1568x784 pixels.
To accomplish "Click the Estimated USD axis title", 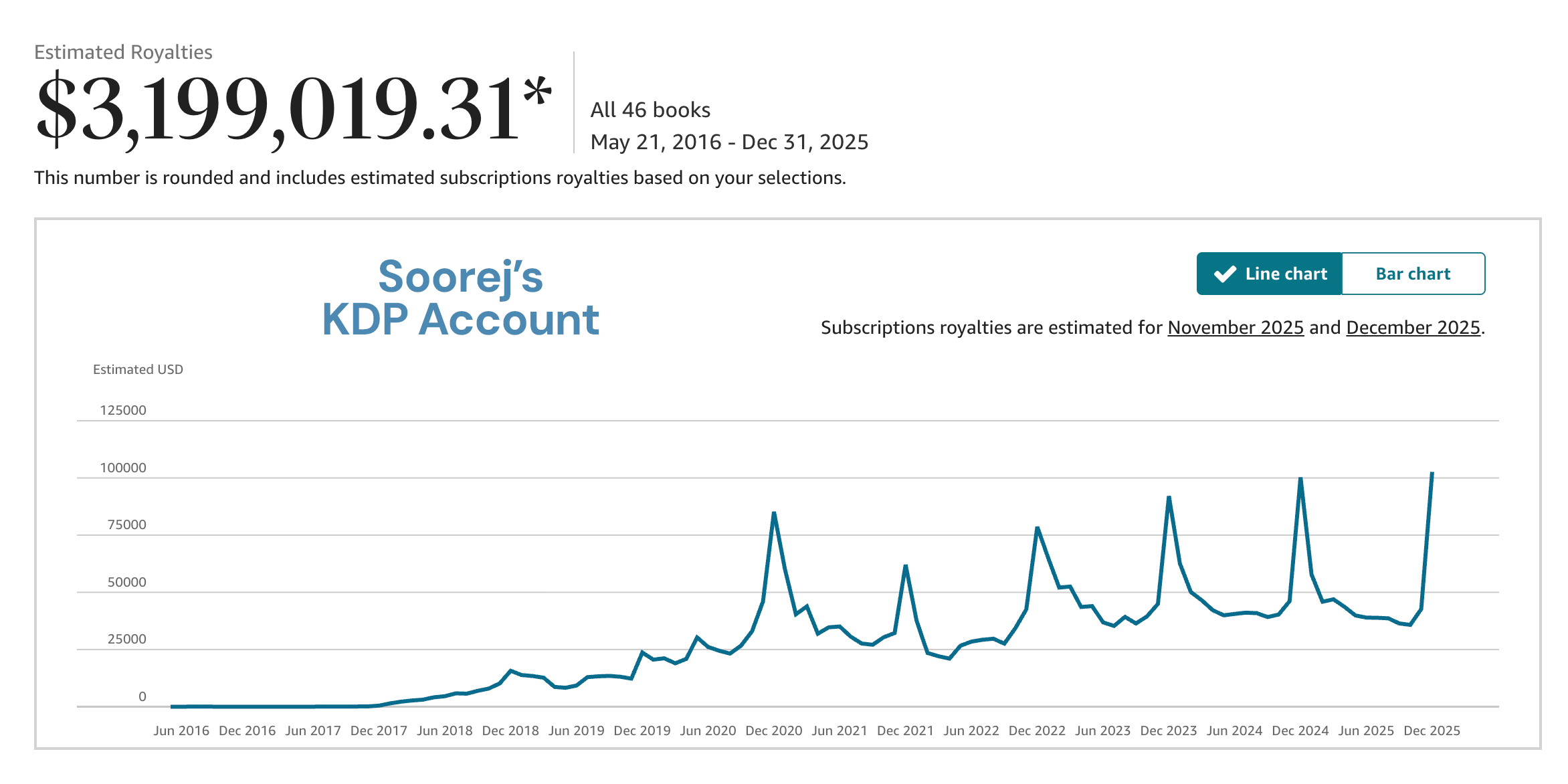I will [x=138, y=369].
